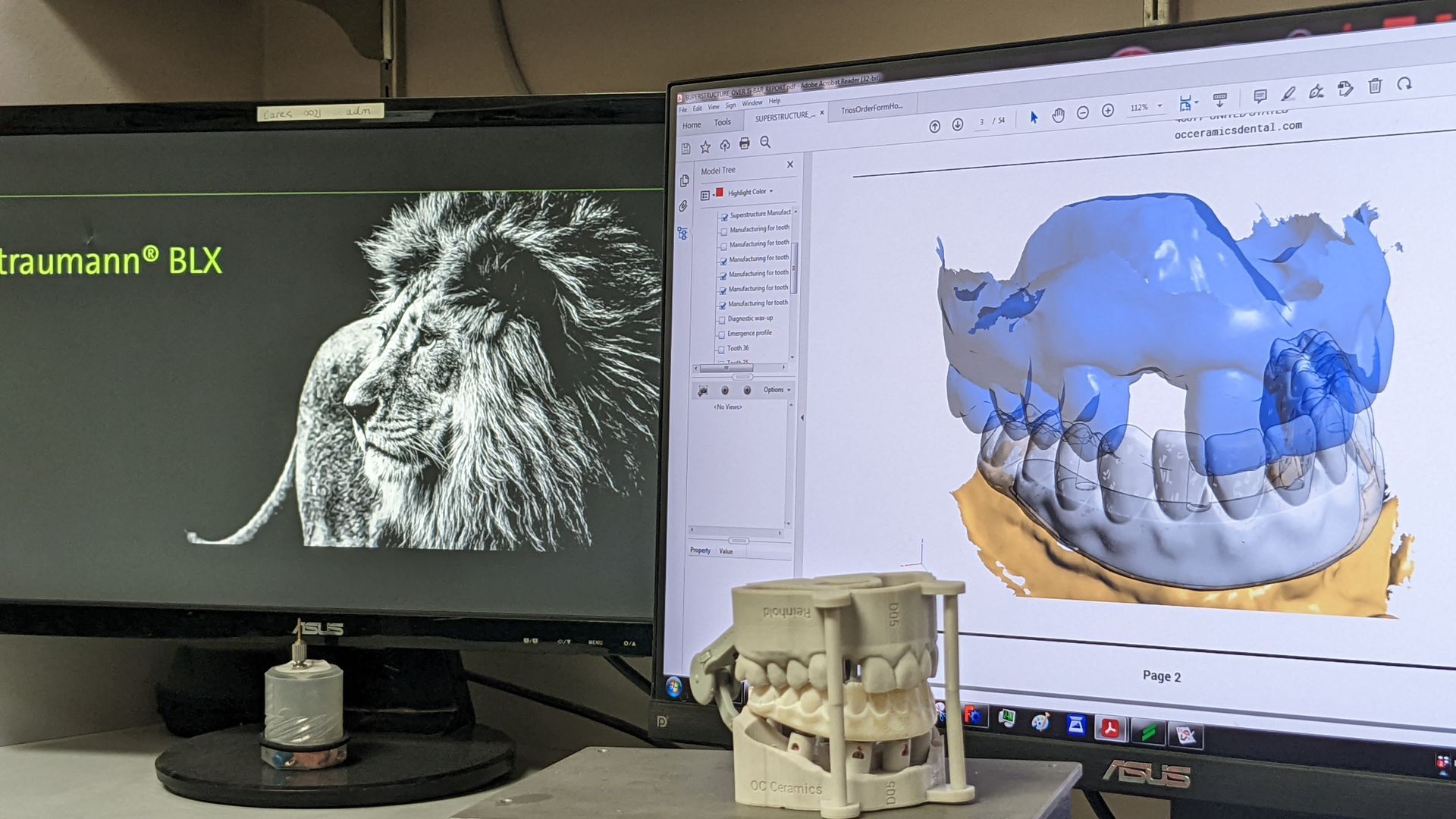Expand the Options dropdown in Model Tree
This screenshot has height=819, width=1456.
point(777,390)
